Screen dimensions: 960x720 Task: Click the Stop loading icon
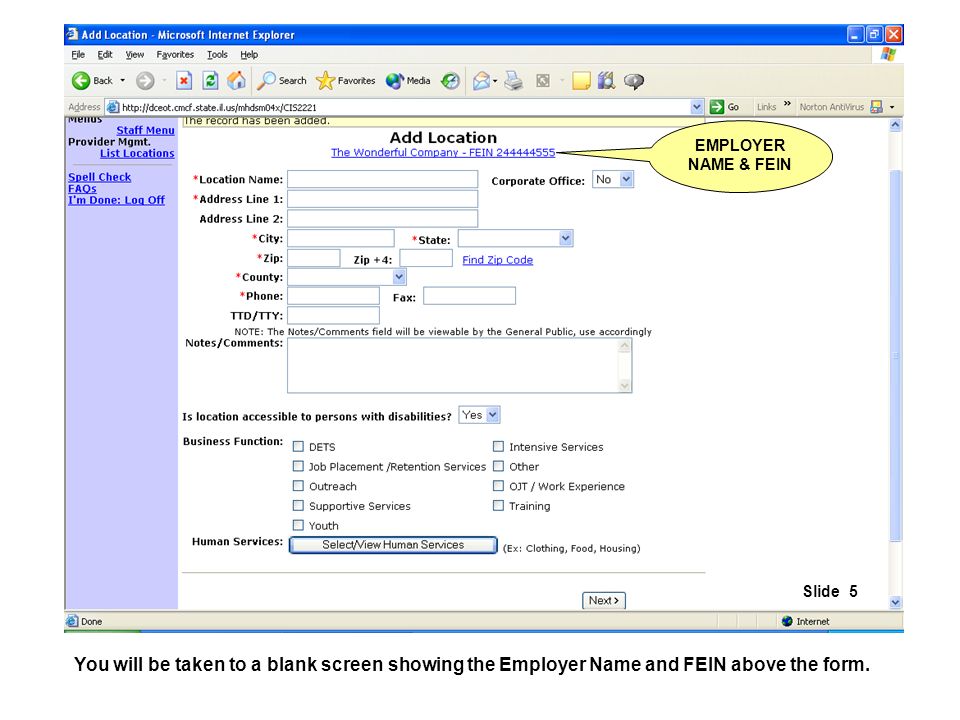tap(184, 80)
